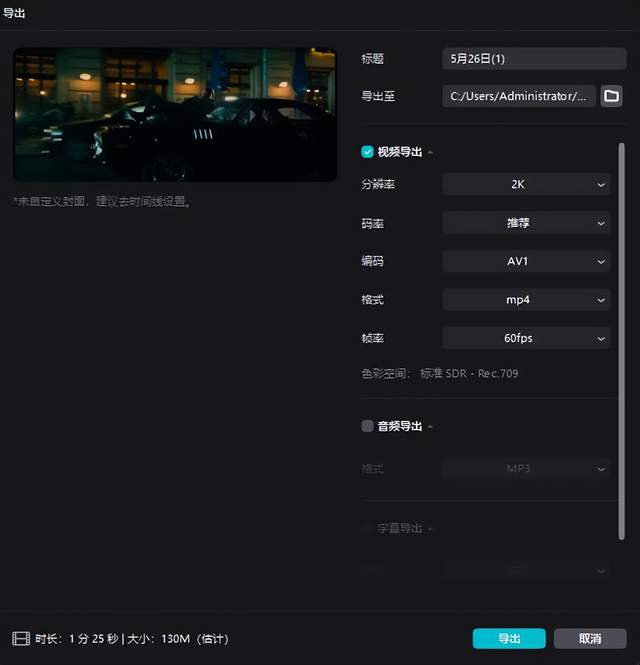Toggle the 字幕导出 checkbox
This screenshot has width=640, height=665.
coord(367,528)
